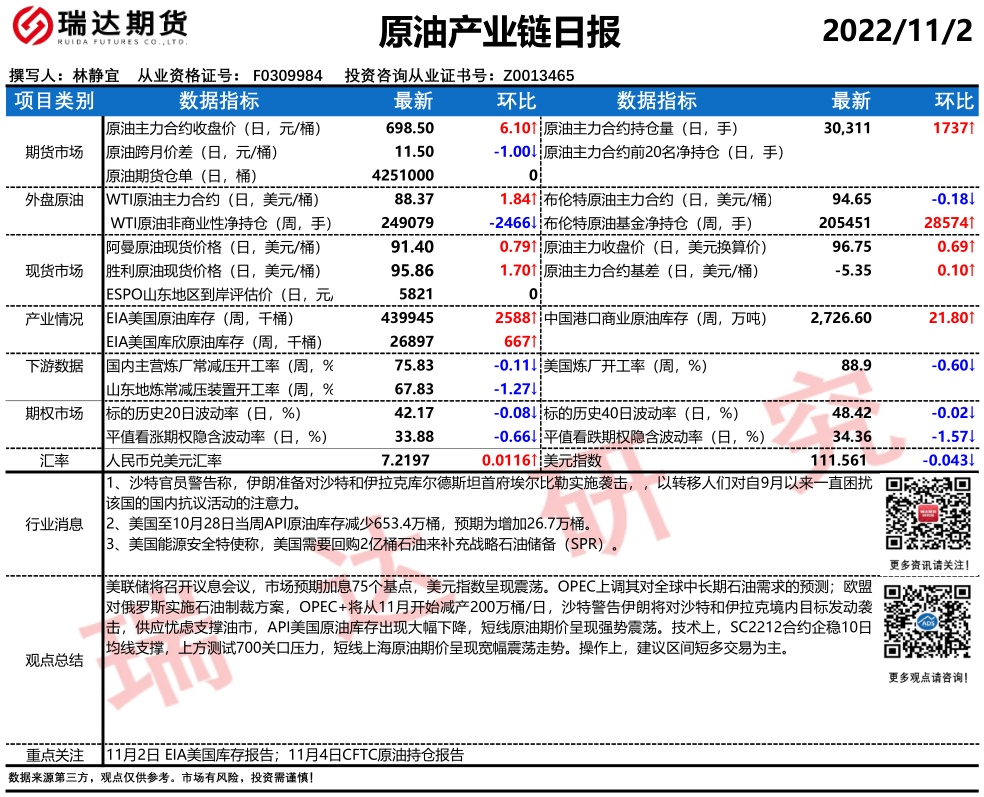The image size is (984, 797).
Task: Click the 汇率 row label
Action: pyautogui.click(x=55, y=460)
